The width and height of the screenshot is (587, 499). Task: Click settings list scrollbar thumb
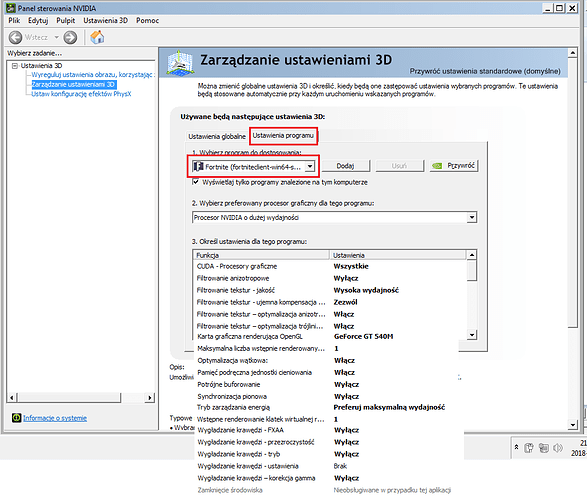472,271
